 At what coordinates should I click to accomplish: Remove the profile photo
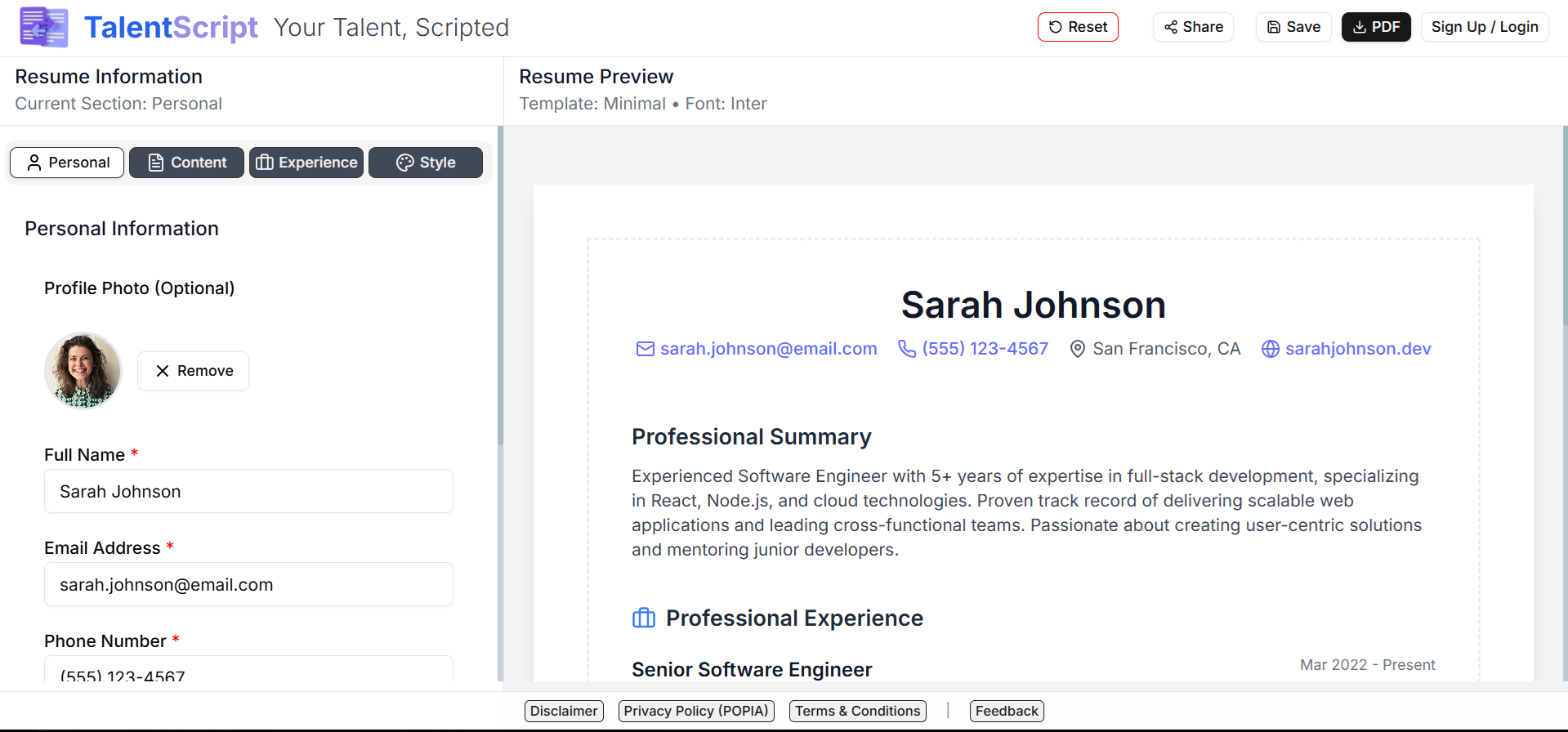193,371
